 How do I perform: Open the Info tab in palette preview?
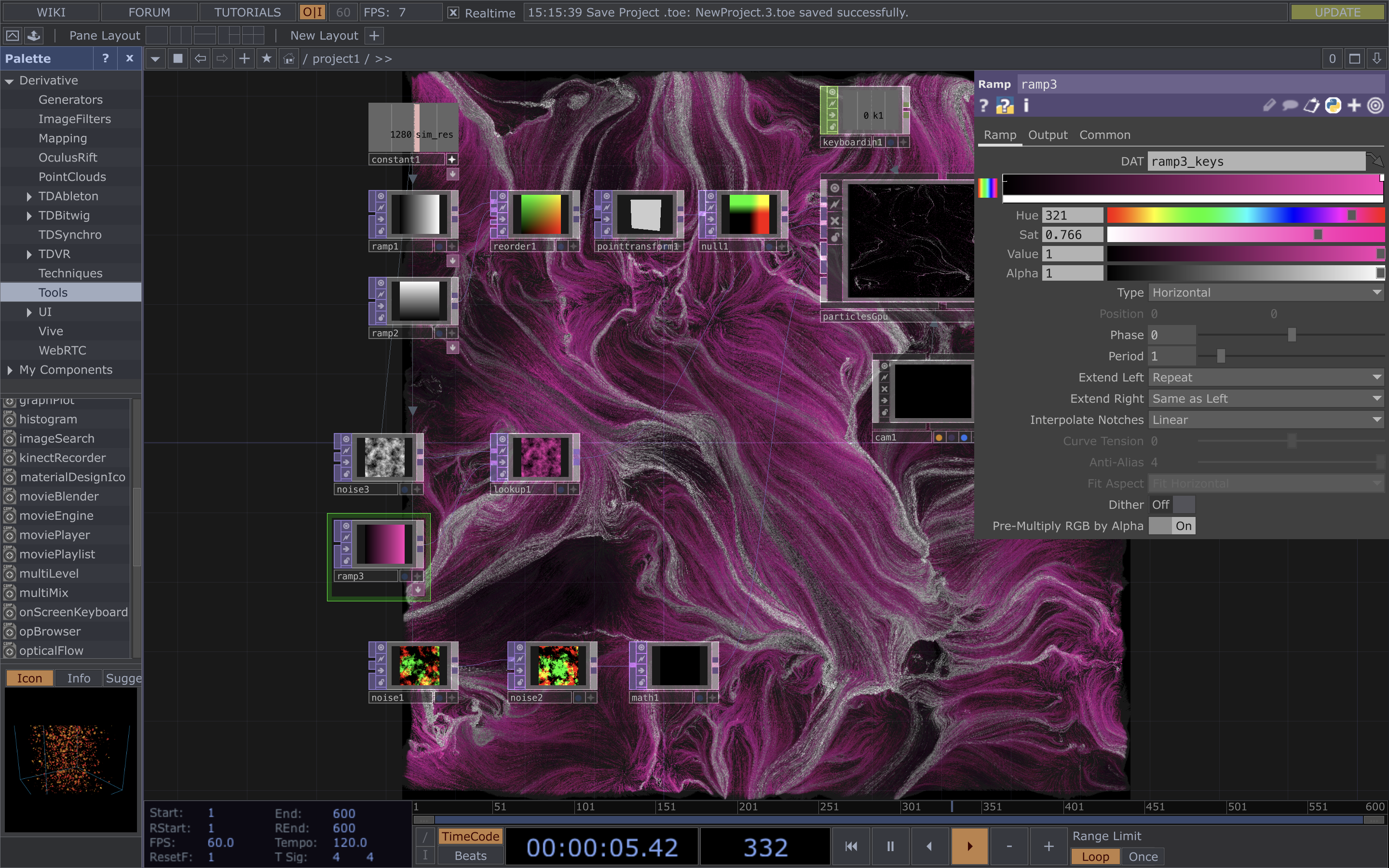point(79,678)
